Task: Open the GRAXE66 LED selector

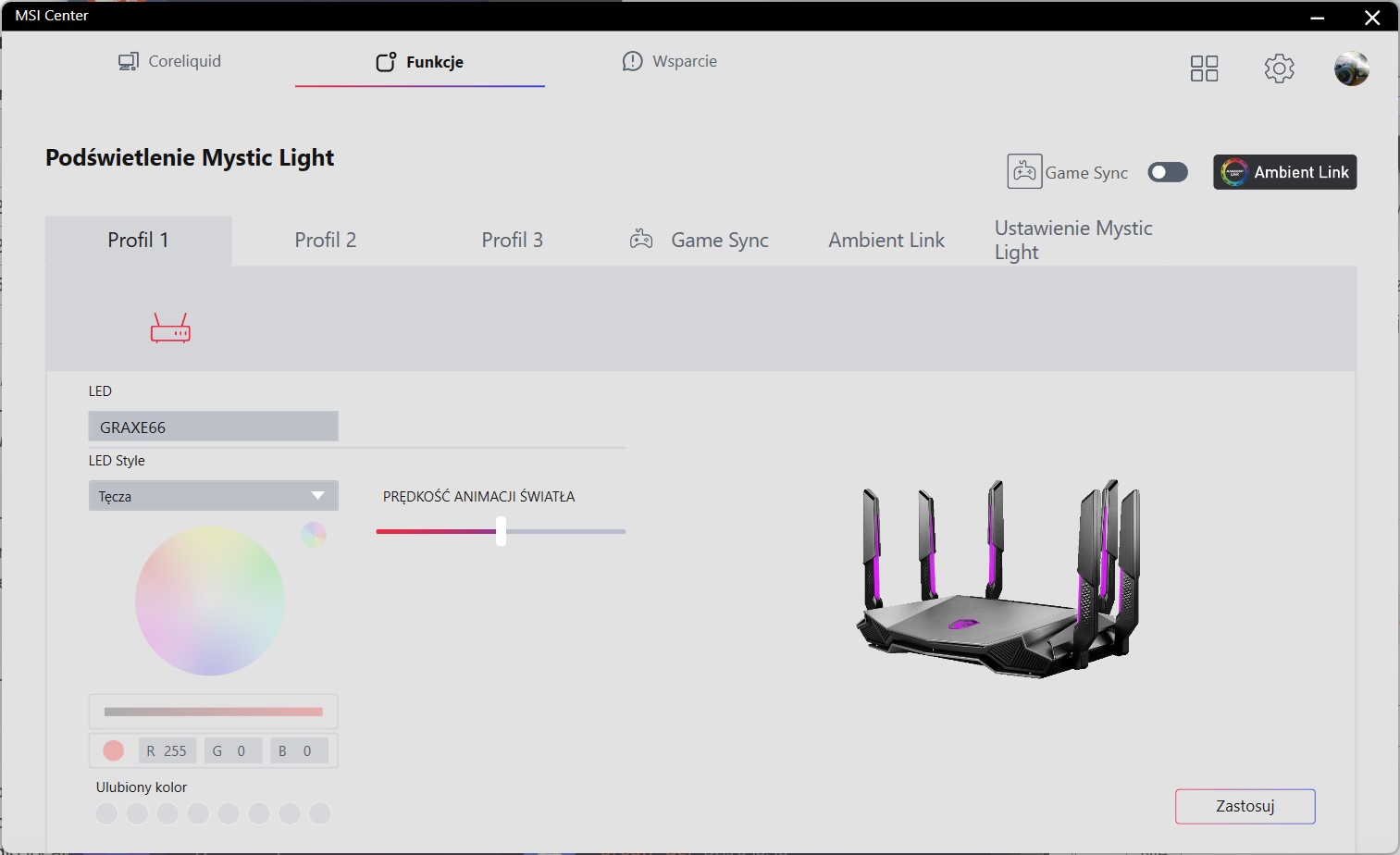Action: pos(214,427)
